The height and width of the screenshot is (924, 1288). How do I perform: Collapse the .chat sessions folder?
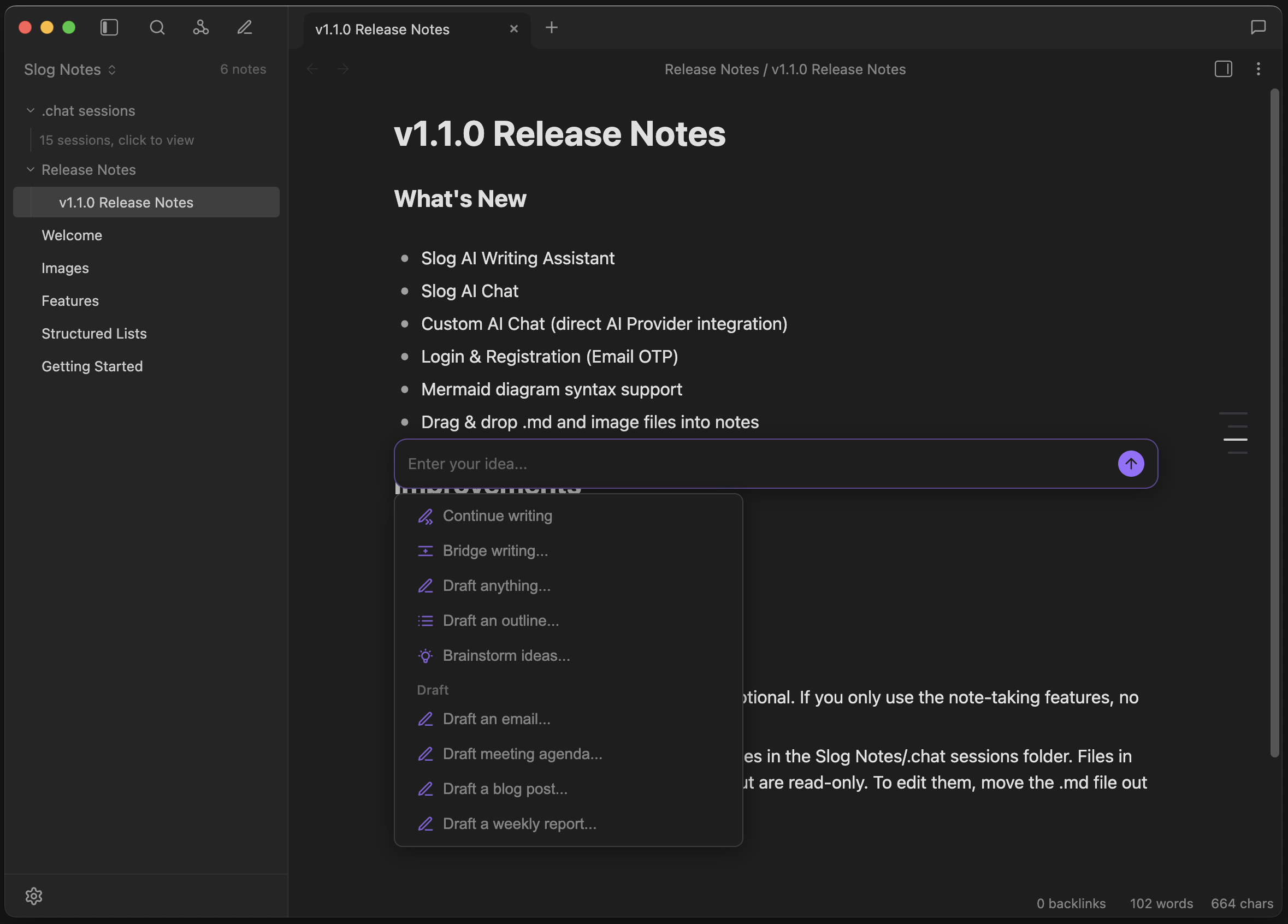(30, 110)
